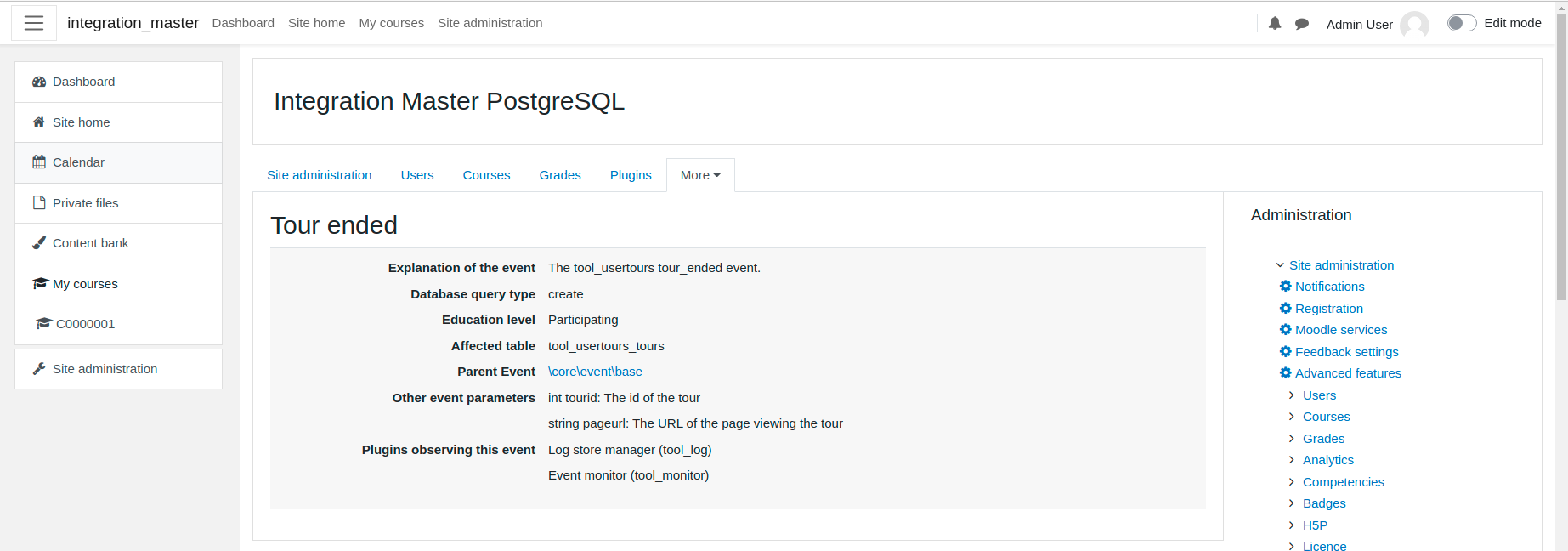Screen dimensions: 1568x551
Task: Click the integration_master site name
Action: (x=133, y=23)
